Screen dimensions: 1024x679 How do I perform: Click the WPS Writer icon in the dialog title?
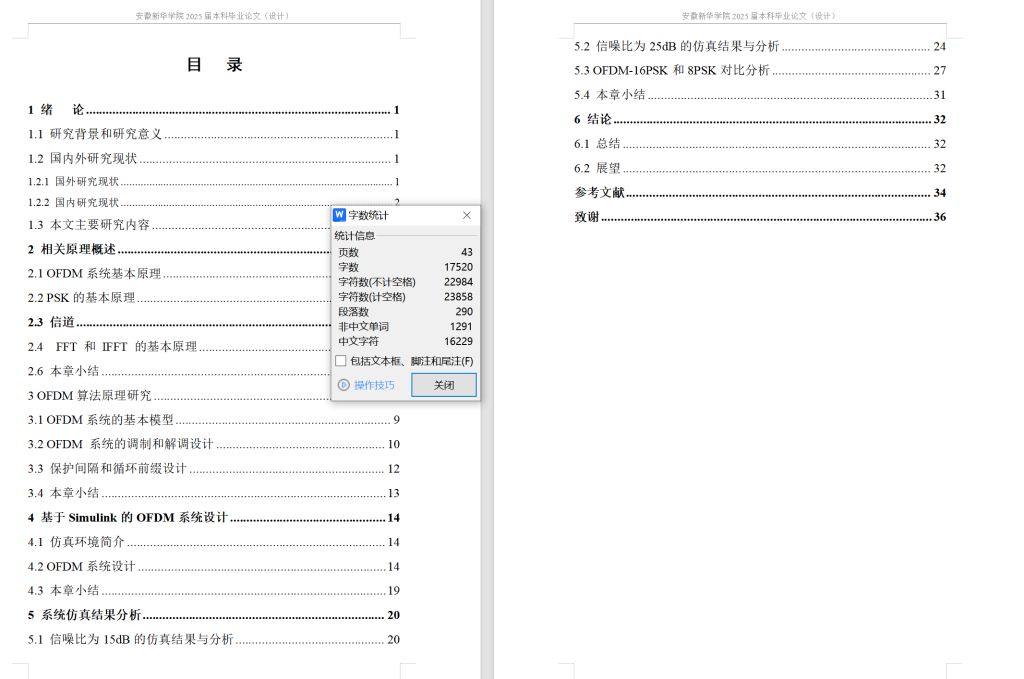coord(341,215)
